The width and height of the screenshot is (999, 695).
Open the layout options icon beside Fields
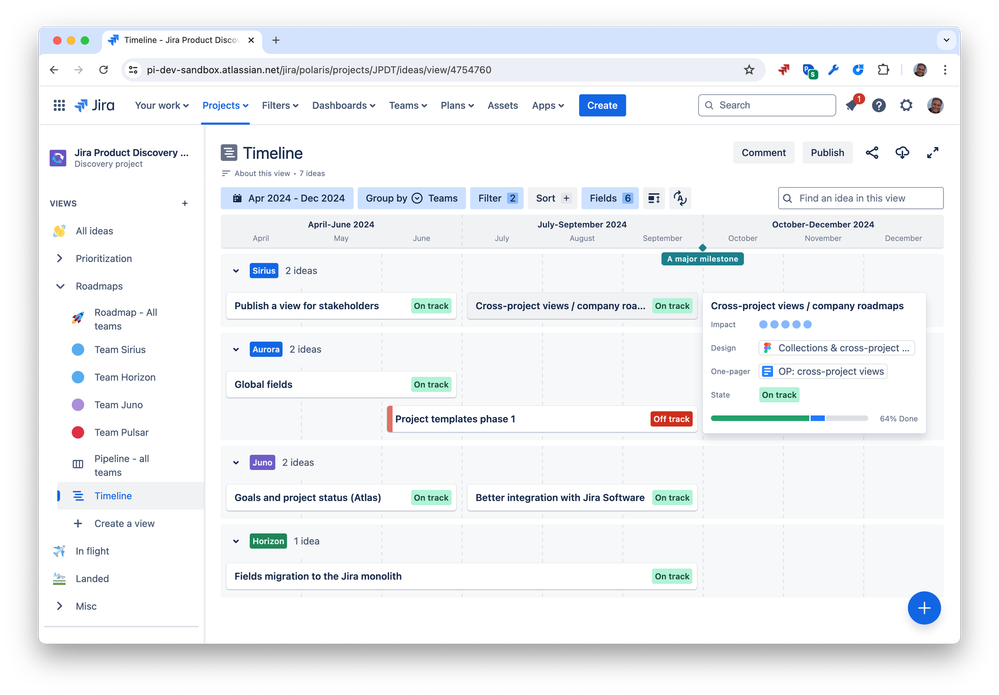point(654,198)
